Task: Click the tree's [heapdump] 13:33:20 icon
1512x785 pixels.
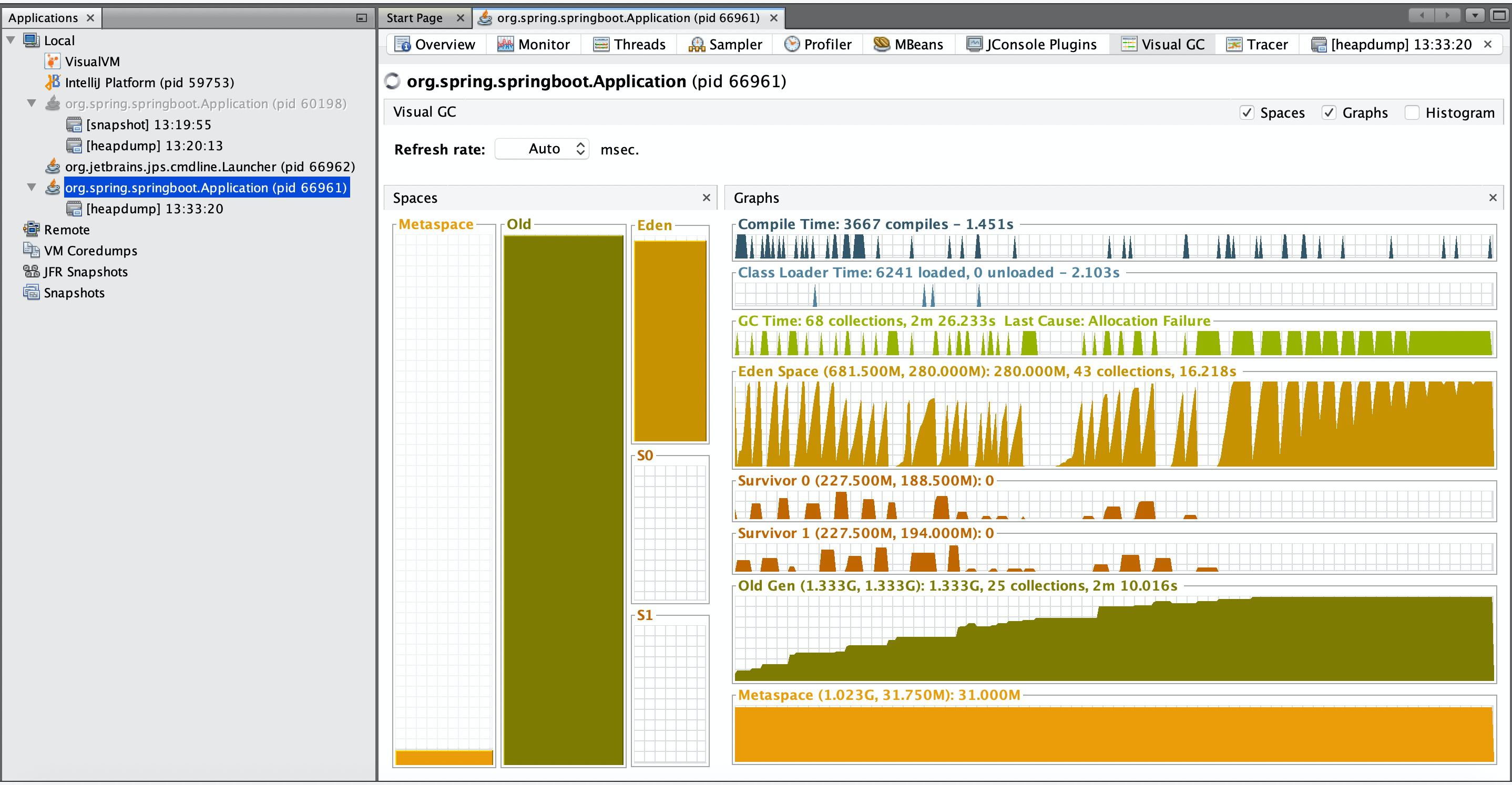Action: tap(74, 209)
